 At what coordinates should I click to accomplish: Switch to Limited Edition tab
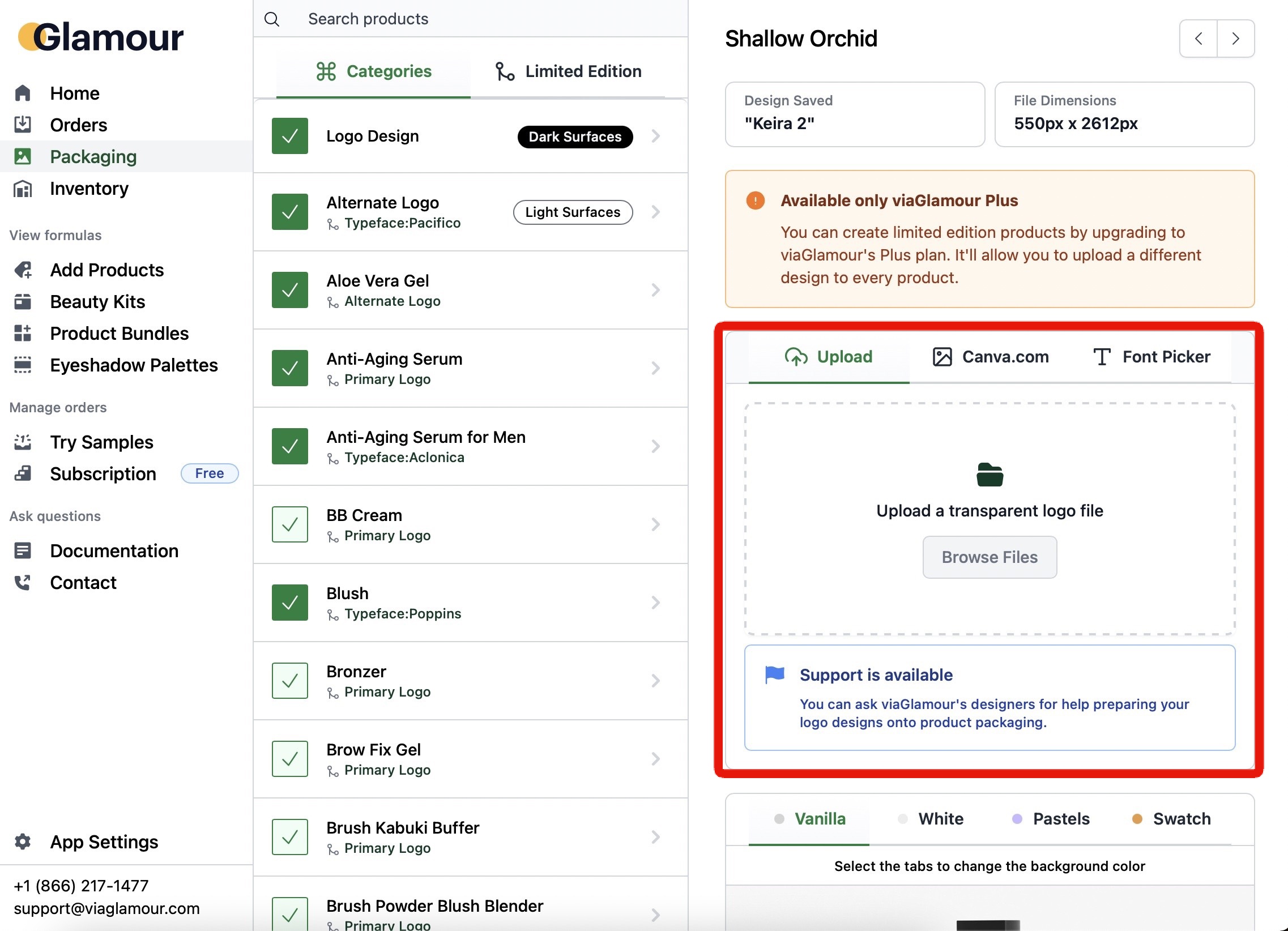pos(568,71)
